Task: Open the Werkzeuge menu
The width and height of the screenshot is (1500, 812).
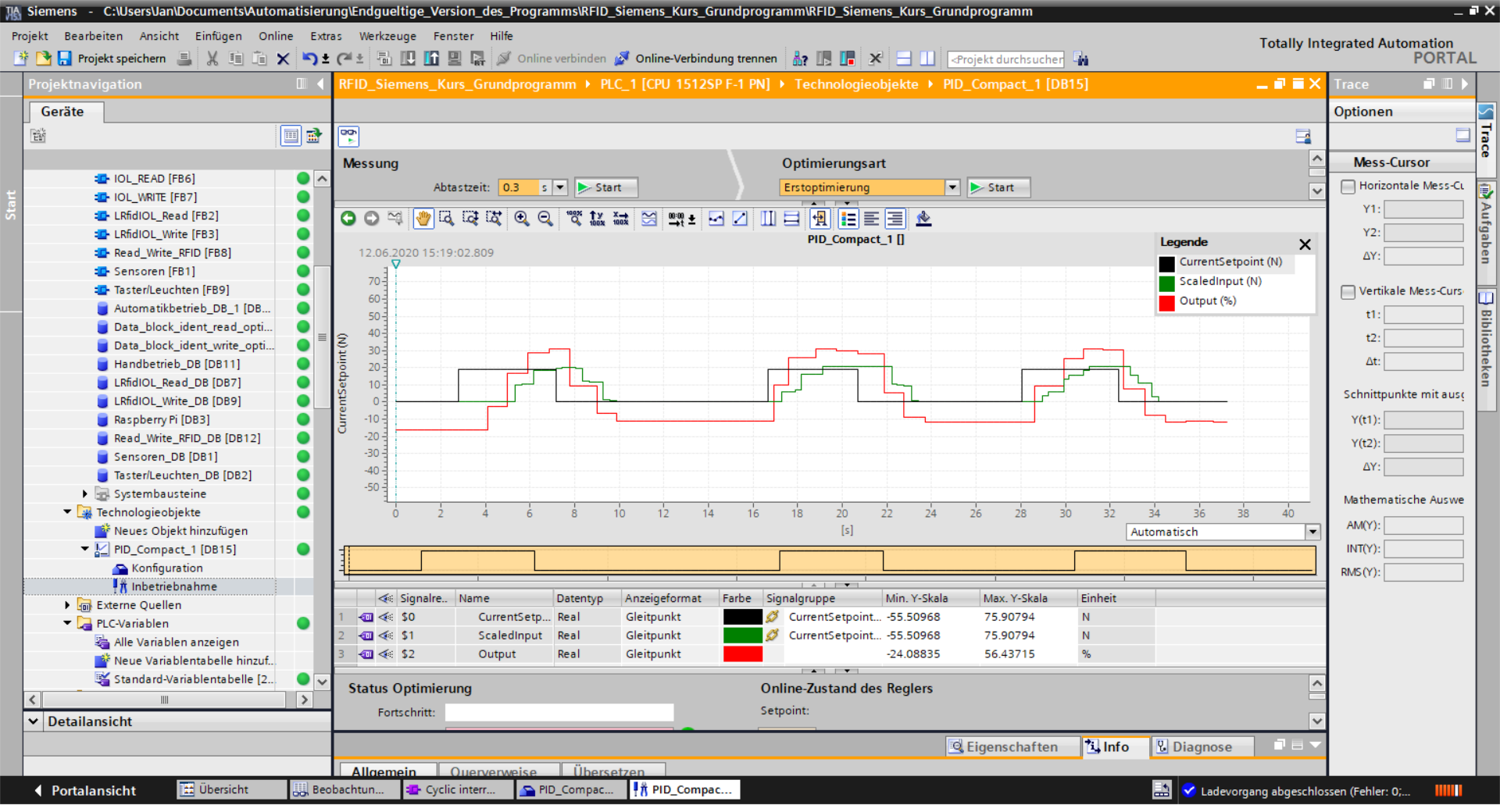Action: tap(387, 36)
